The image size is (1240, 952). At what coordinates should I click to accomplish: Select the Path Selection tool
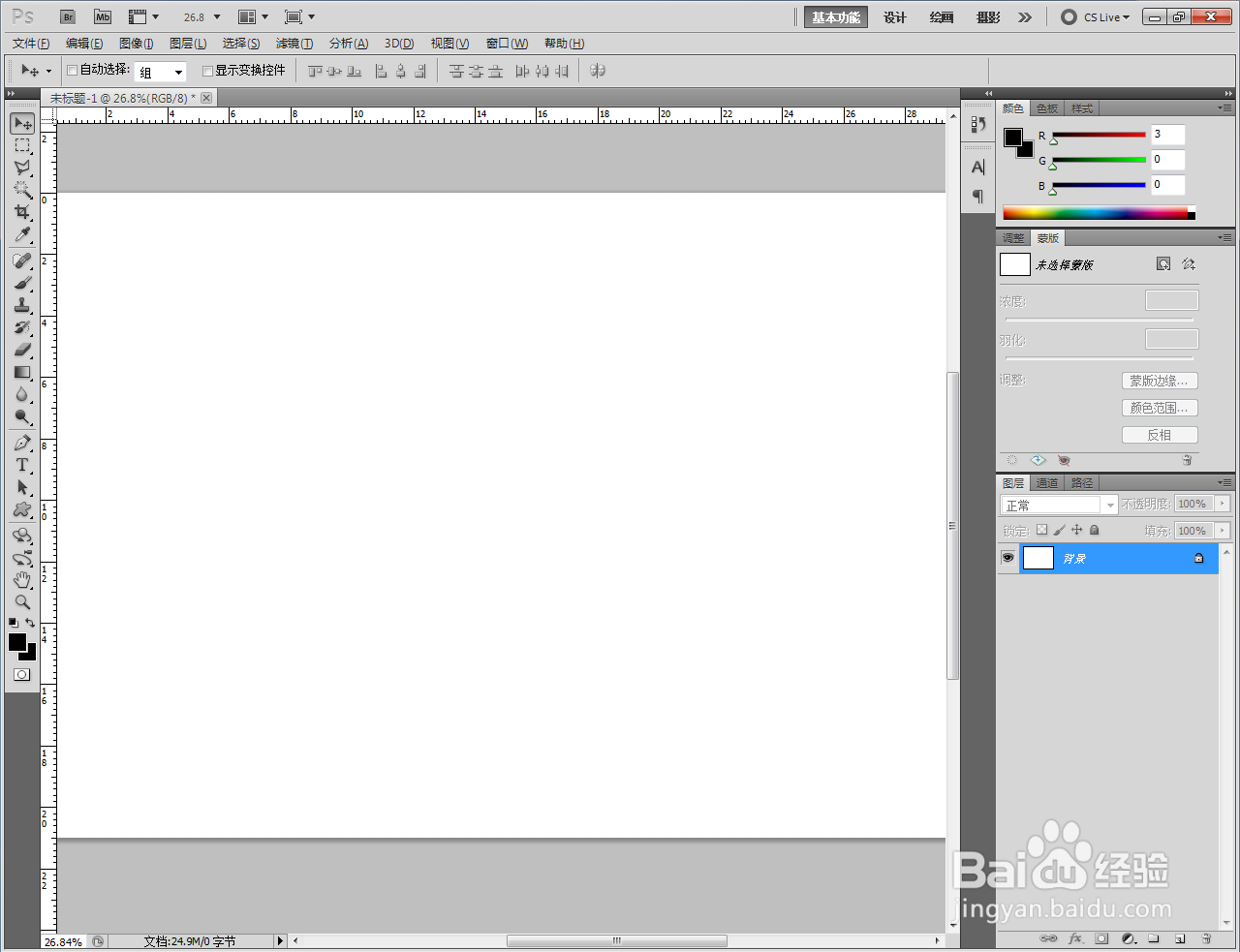coord(22,487)
